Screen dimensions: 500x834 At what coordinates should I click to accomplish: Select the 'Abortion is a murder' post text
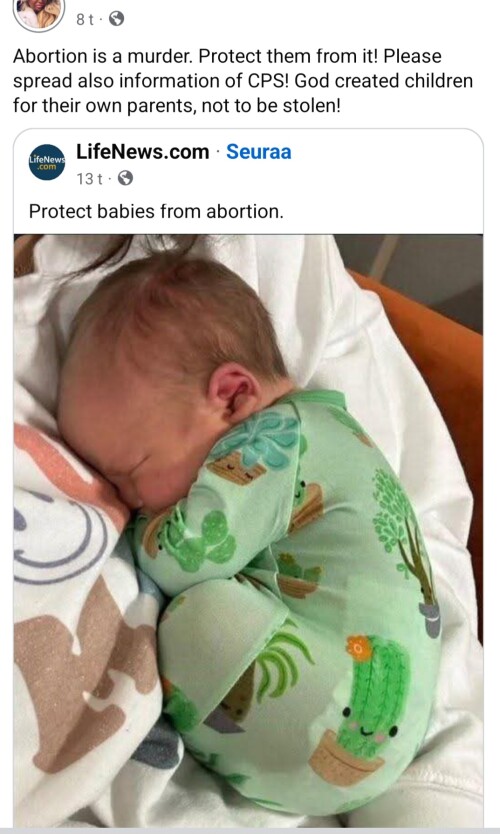pyautogui.click(x=243, y=81)
